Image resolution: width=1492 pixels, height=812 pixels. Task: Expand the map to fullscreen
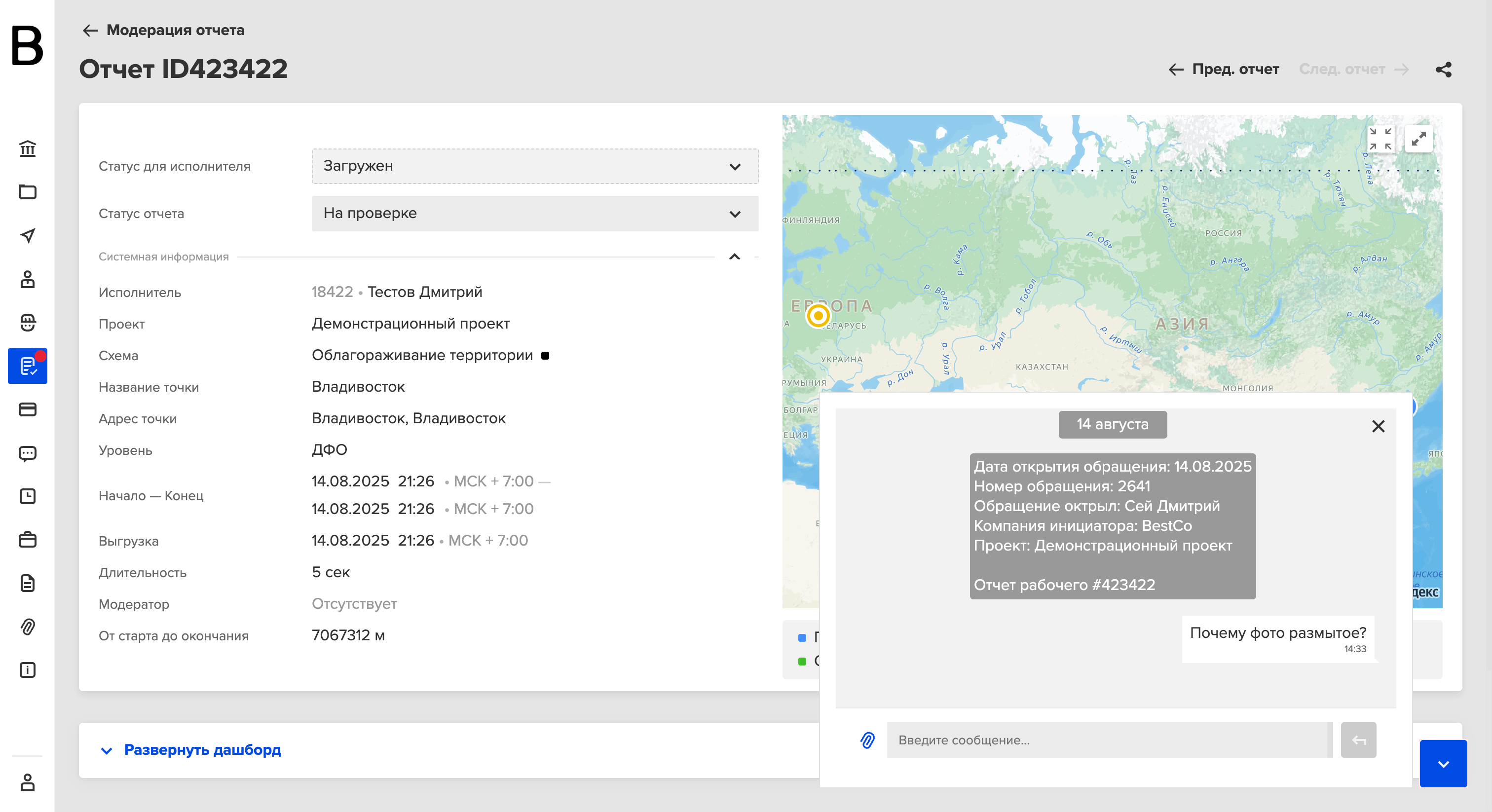[x=1418, y=139]
